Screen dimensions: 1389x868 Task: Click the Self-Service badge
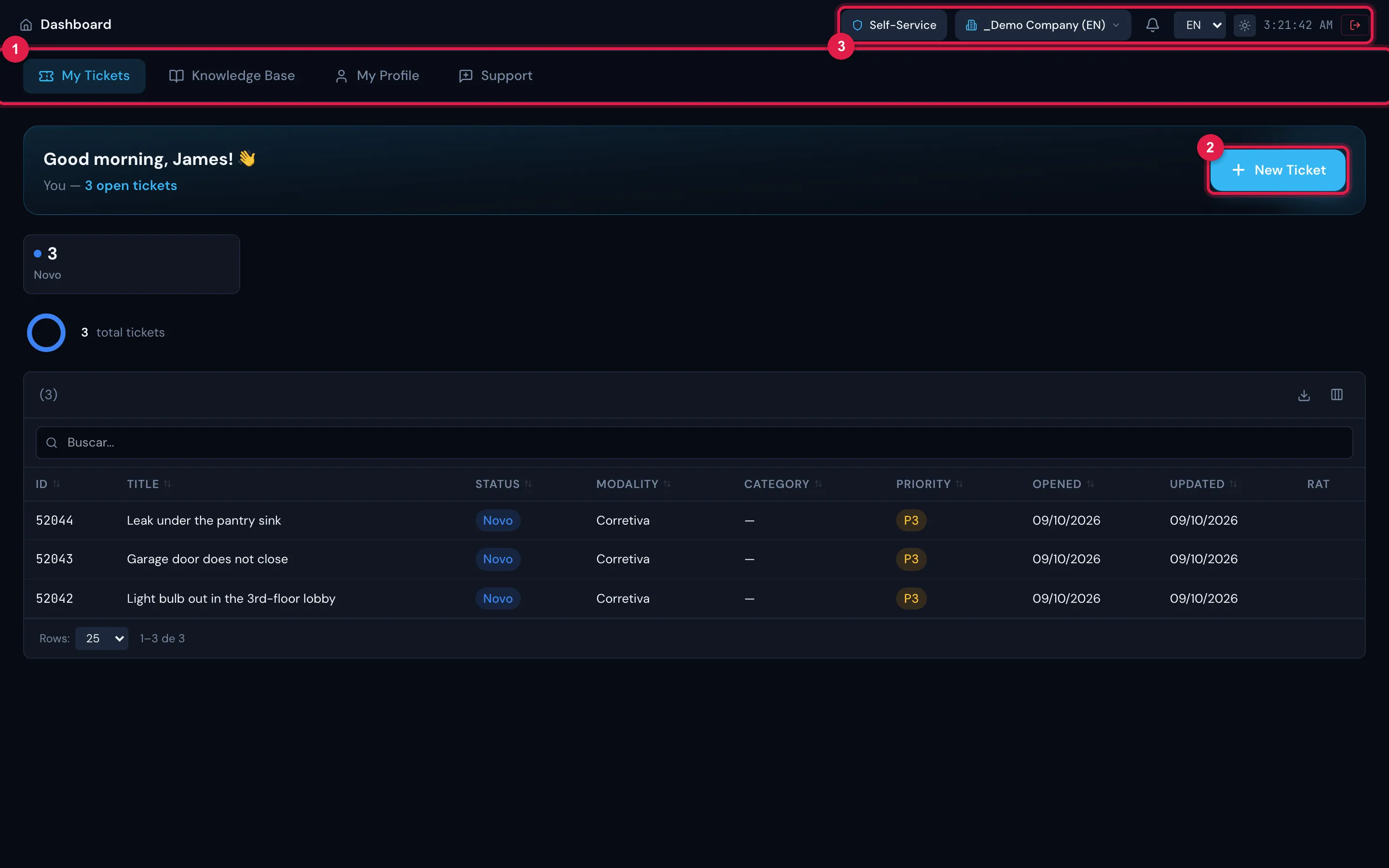[894, 25]
